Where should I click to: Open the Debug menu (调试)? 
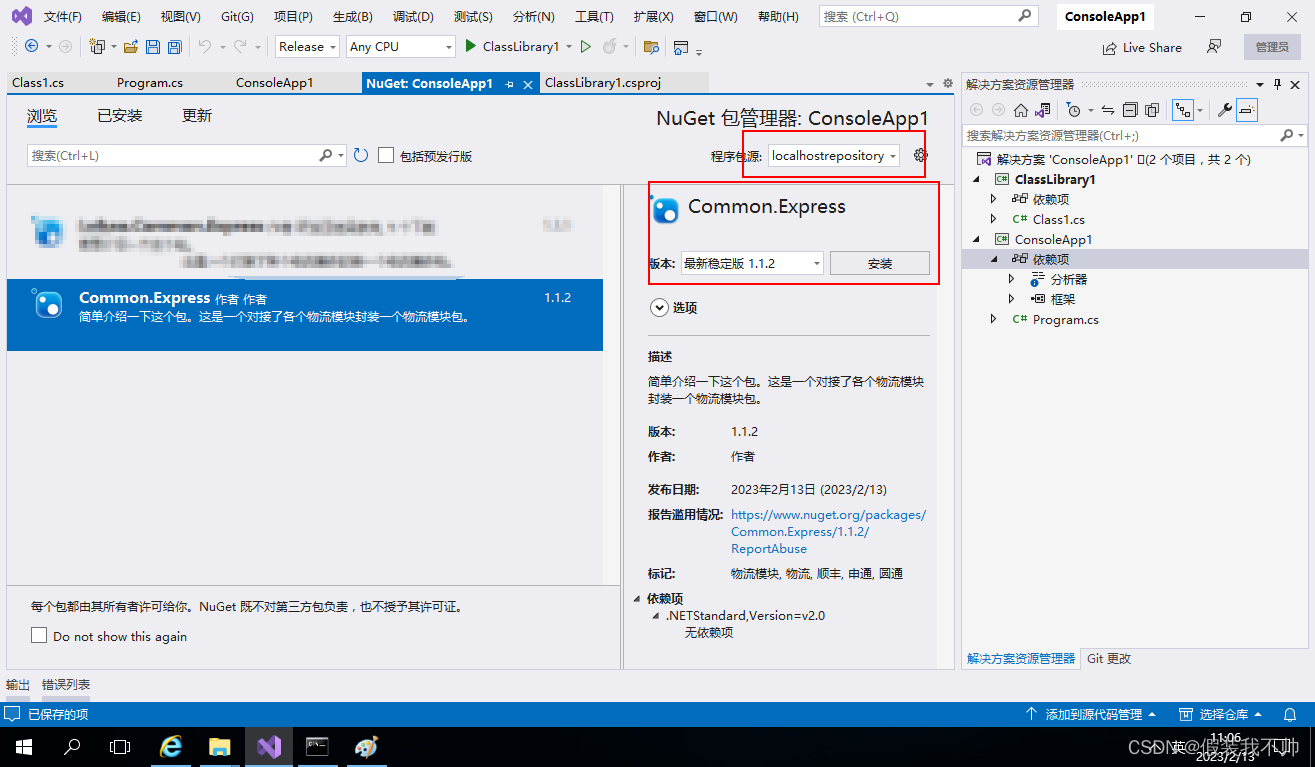pyautogui.click(x=413, y=17)
